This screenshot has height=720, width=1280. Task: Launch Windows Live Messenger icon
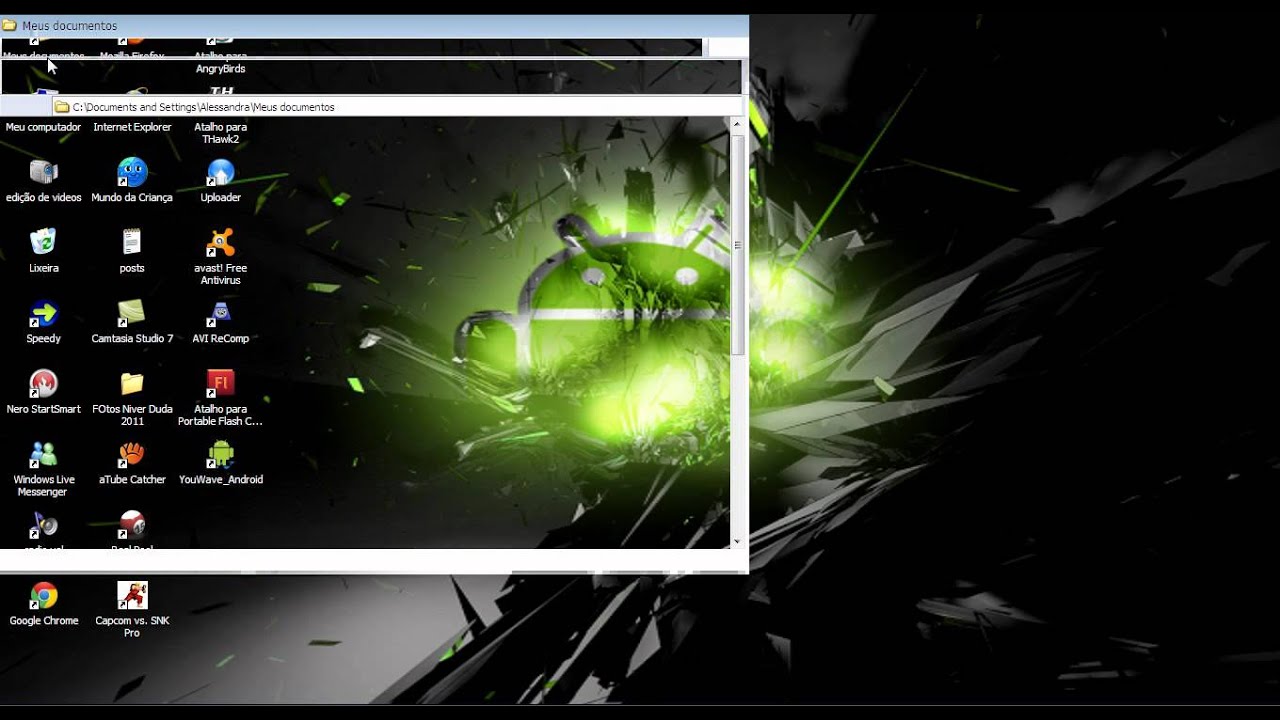[x=43, y=454]
